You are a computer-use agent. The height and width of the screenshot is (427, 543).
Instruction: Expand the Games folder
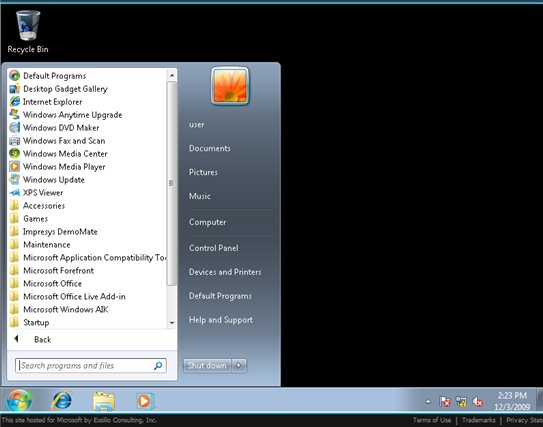pos(29,219)
